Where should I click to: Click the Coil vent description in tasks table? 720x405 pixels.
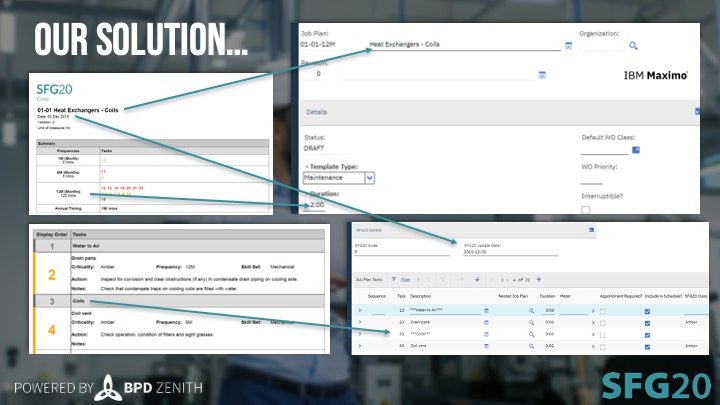[418, 346]
